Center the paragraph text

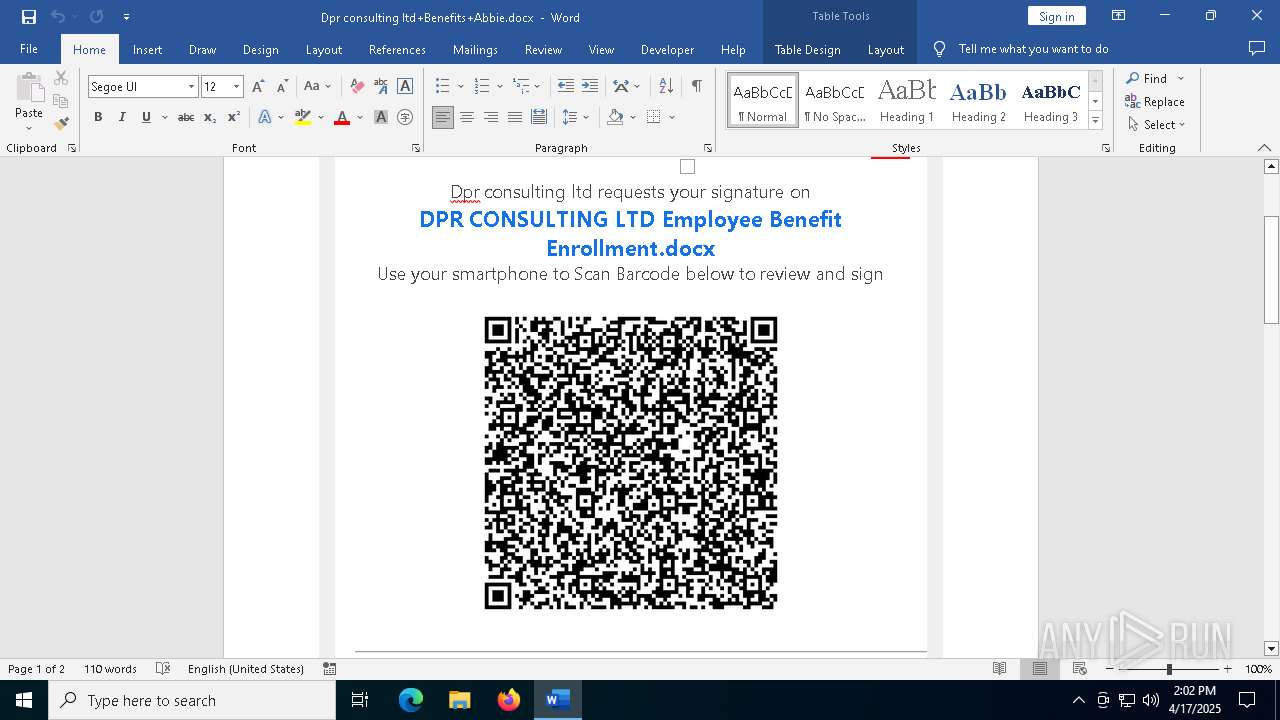(x=467, y=117)
